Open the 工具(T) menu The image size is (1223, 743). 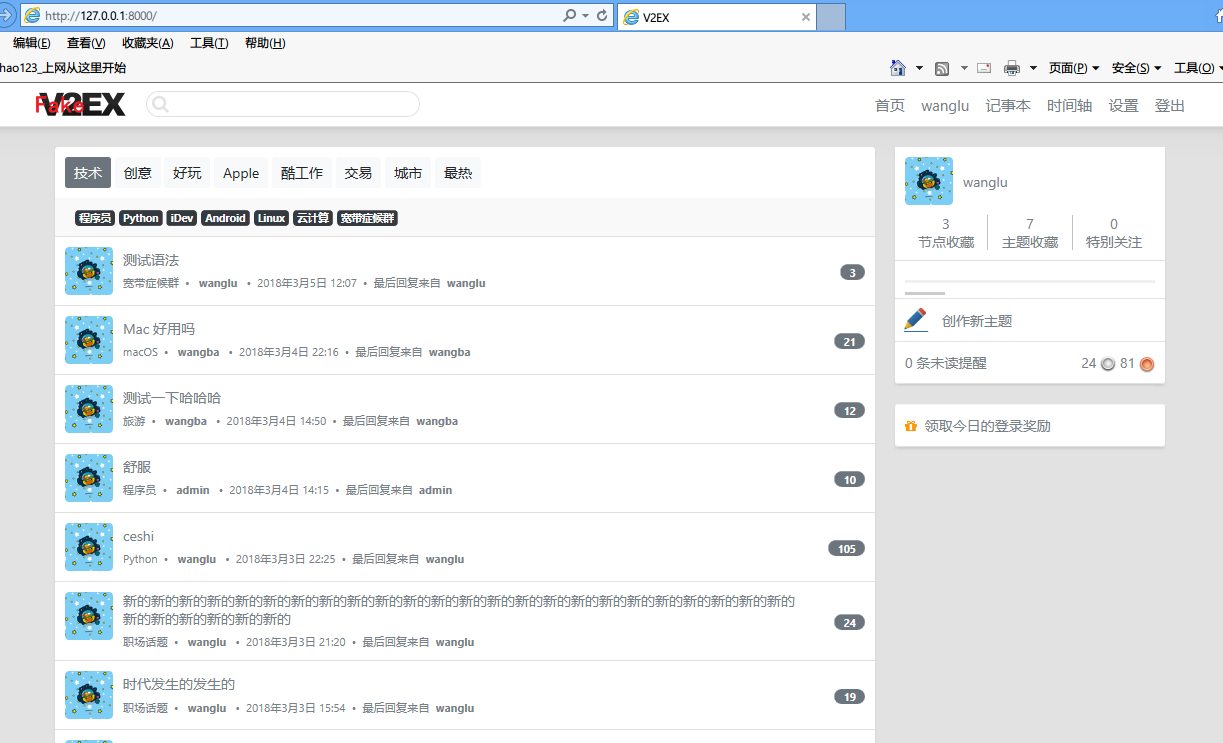point(209,43)
